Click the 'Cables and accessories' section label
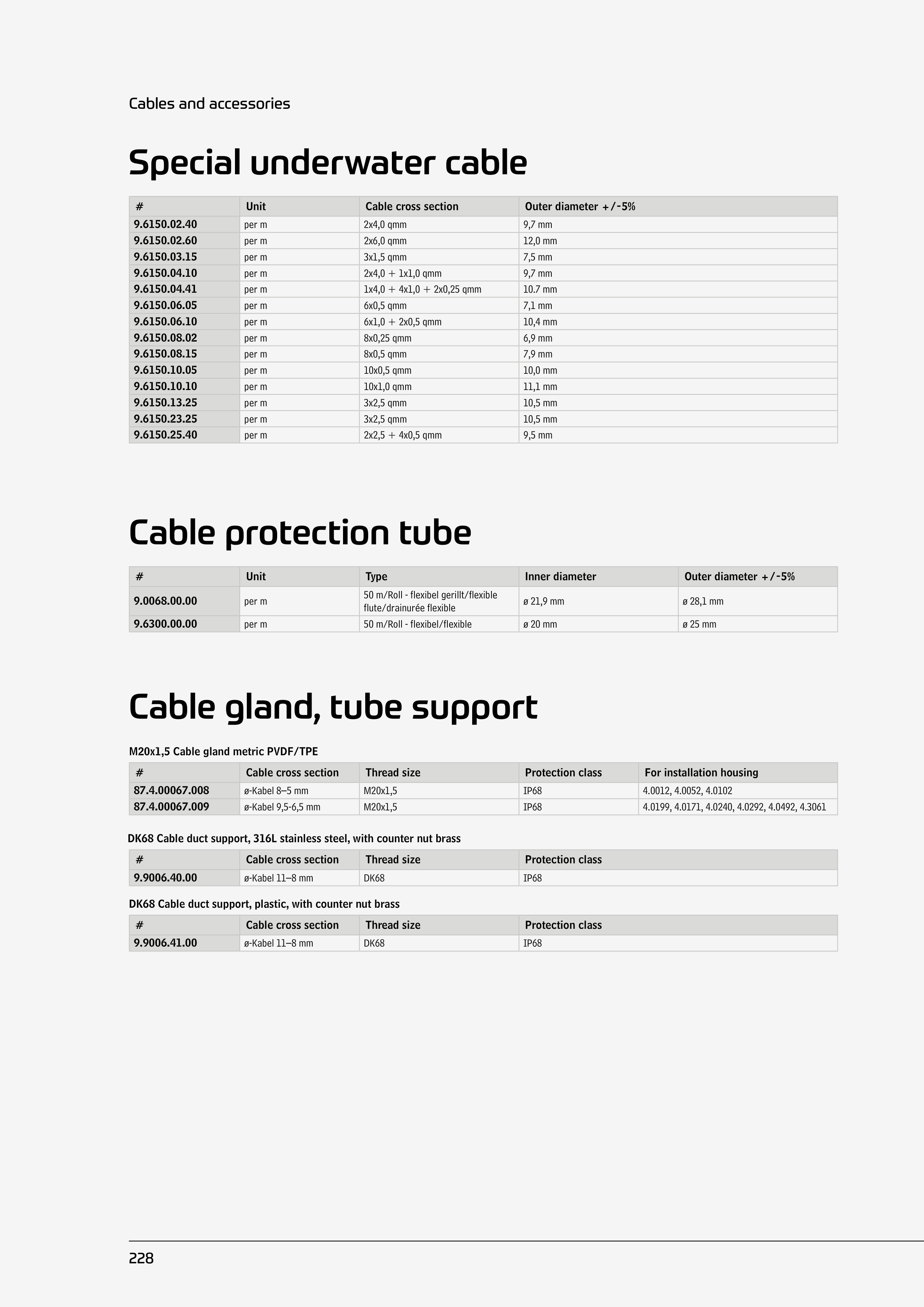Screen dimensions: 924x1307 click(209, 104)
